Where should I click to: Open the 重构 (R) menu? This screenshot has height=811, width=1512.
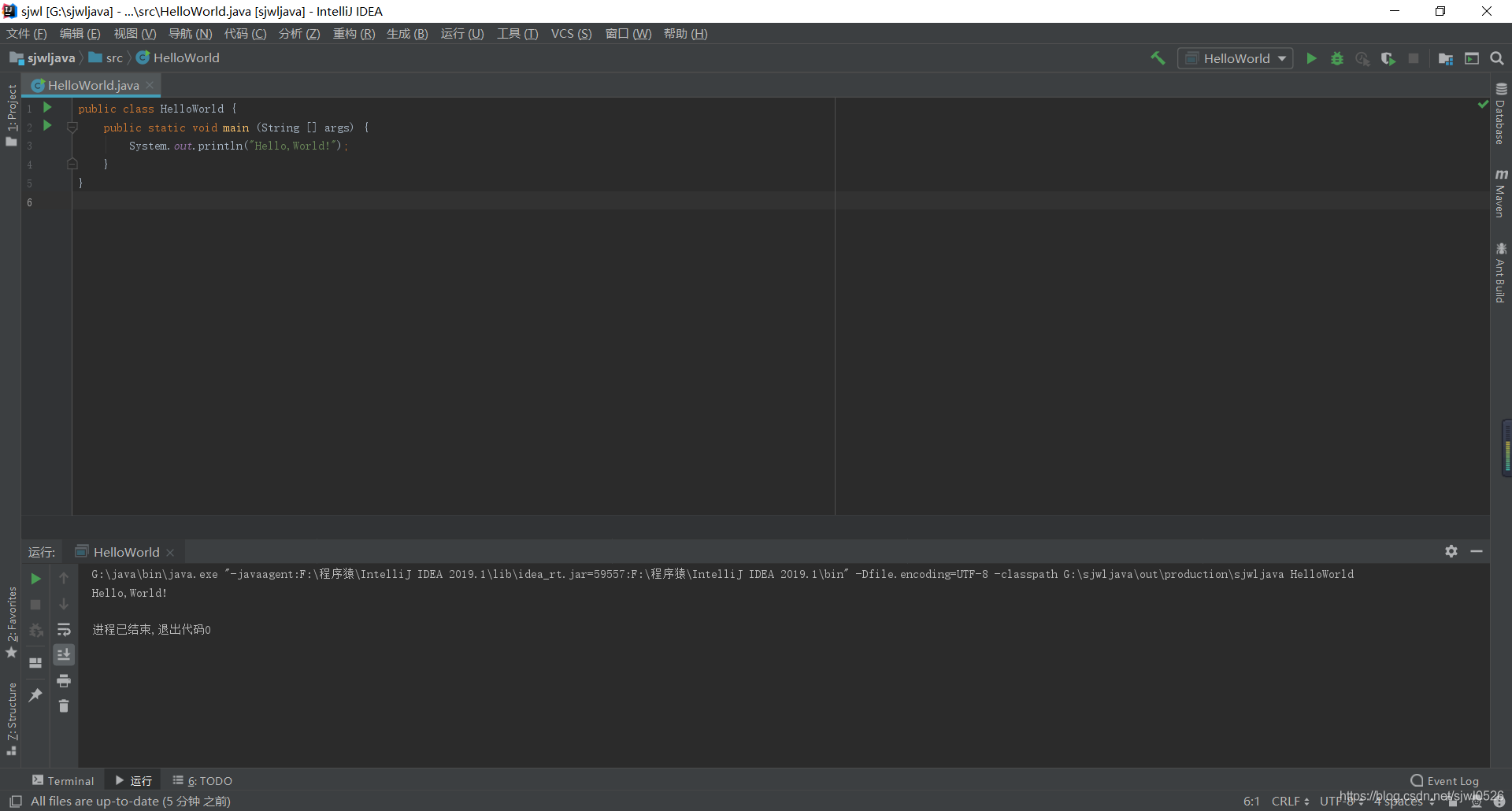pos(354,34)
